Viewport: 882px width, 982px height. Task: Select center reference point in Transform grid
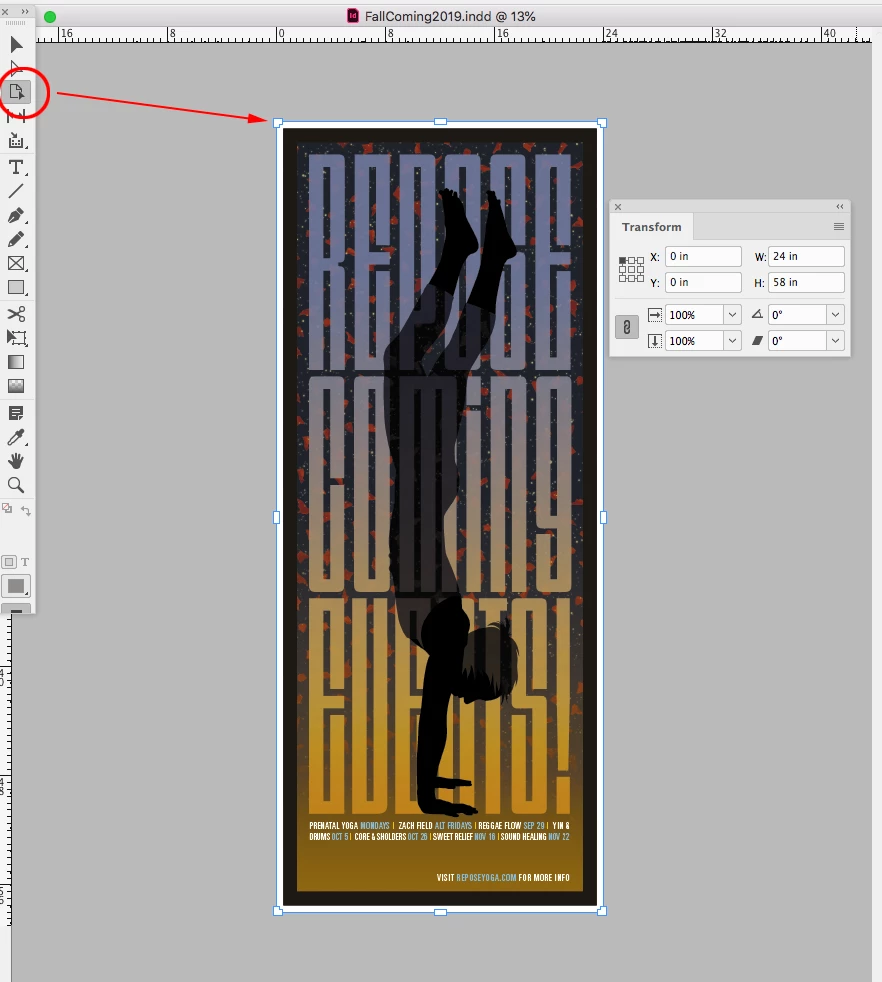[x=631, y=269]
